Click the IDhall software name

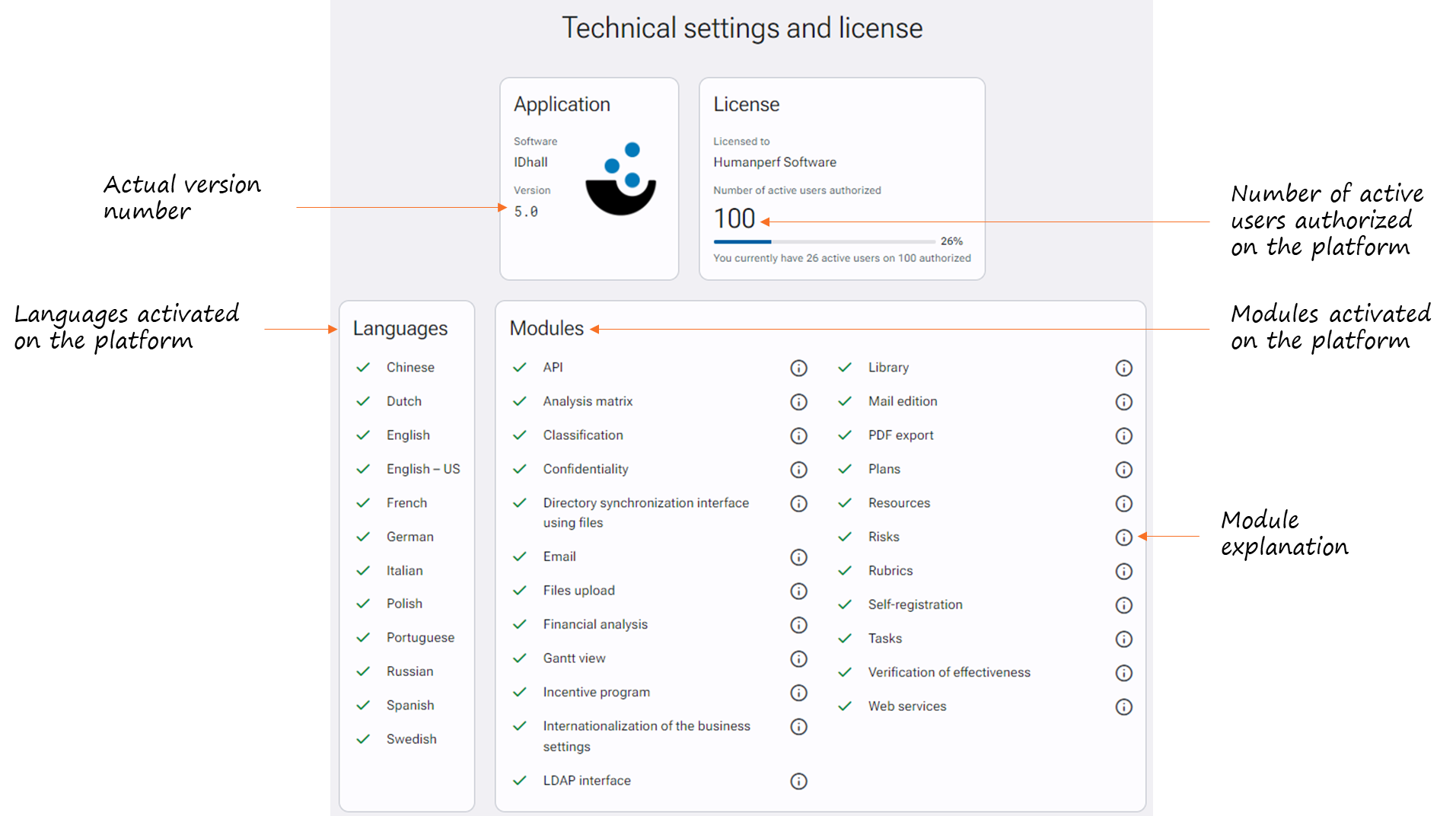(x=530, y=162)
